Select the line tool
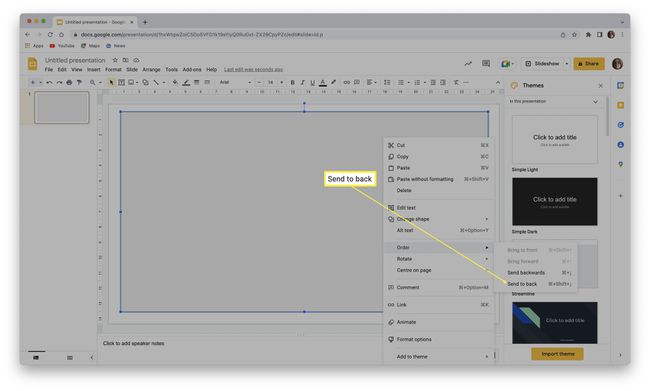This screenshot has width=650, height=391. (x=156, y=83)
